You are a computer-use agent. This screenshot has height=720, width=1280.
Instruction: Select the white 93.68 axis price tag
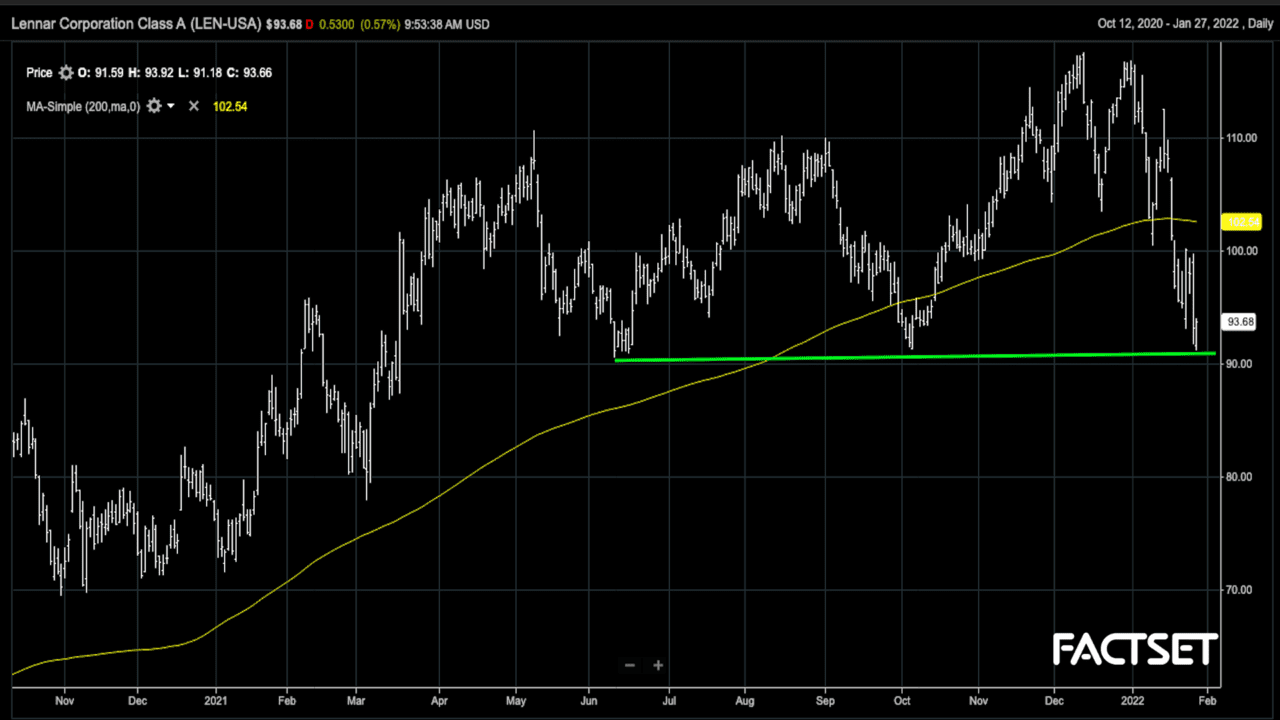pyautogui.click(x=1240, y=322)
